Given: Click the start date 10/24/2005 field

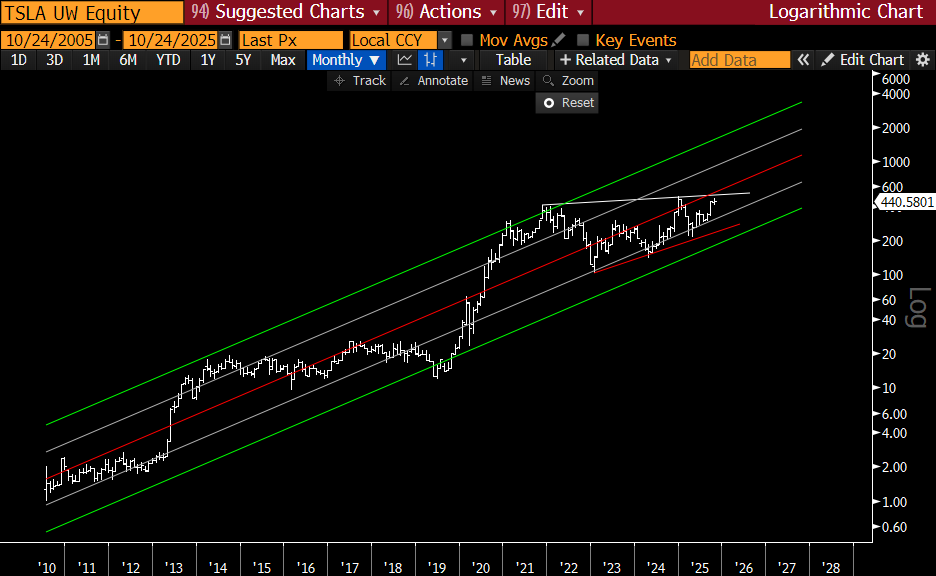Looking at the screenshot, I should (50, 40).
